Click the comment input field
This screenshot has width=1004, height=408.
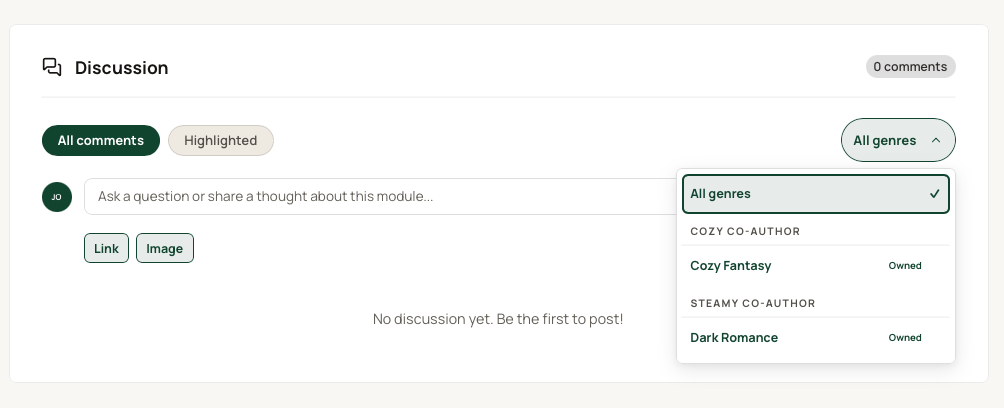click(x=380, y=197)
